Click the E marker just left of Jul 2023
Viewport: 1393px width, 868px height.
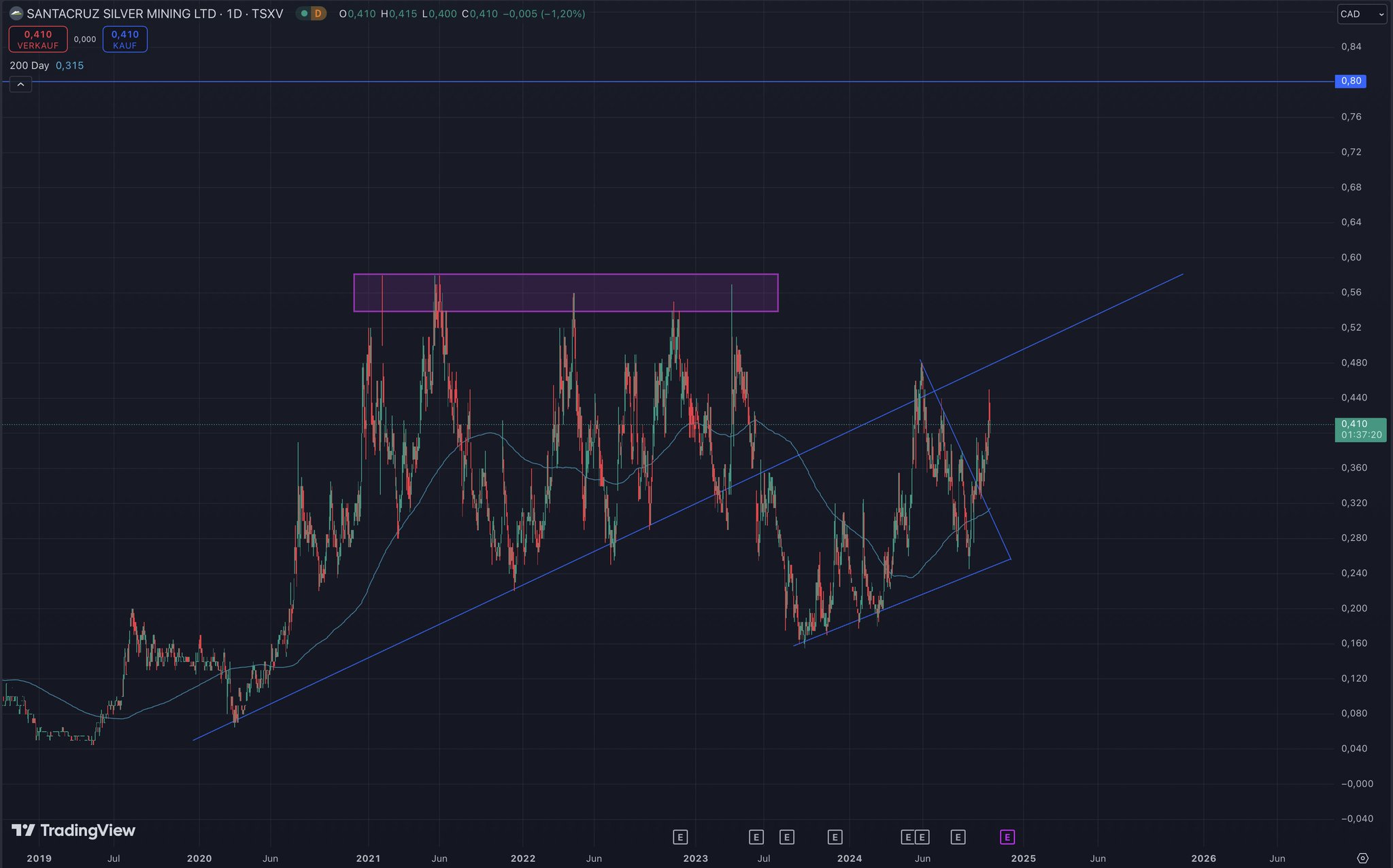[x=756, y=837]
